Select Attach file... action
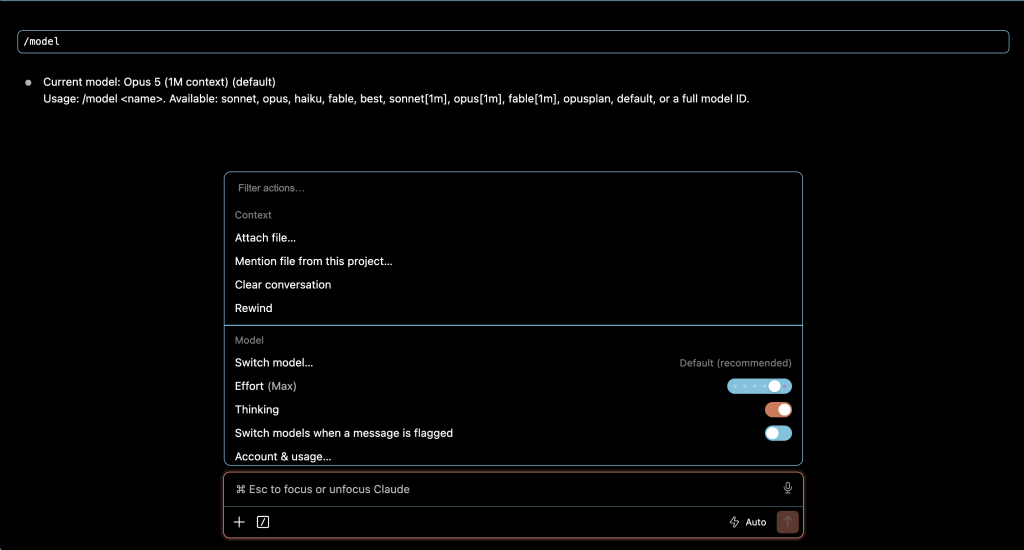The width and height of the screenshot is (1024, 550). [265, 238]
